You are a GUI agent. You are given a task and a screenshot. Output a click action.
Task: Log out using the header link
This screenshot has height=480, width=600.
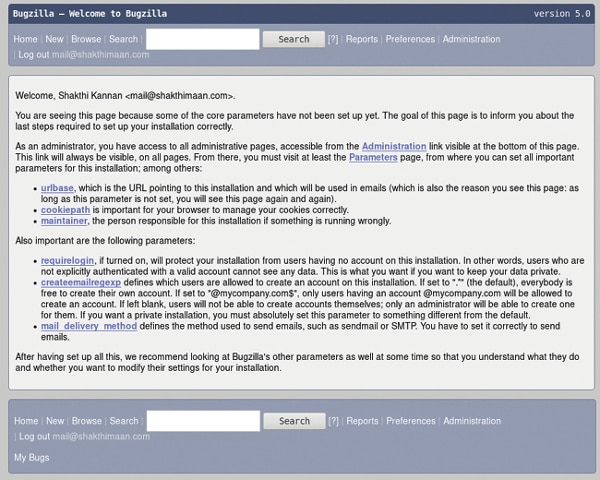(x=34, y=55)
